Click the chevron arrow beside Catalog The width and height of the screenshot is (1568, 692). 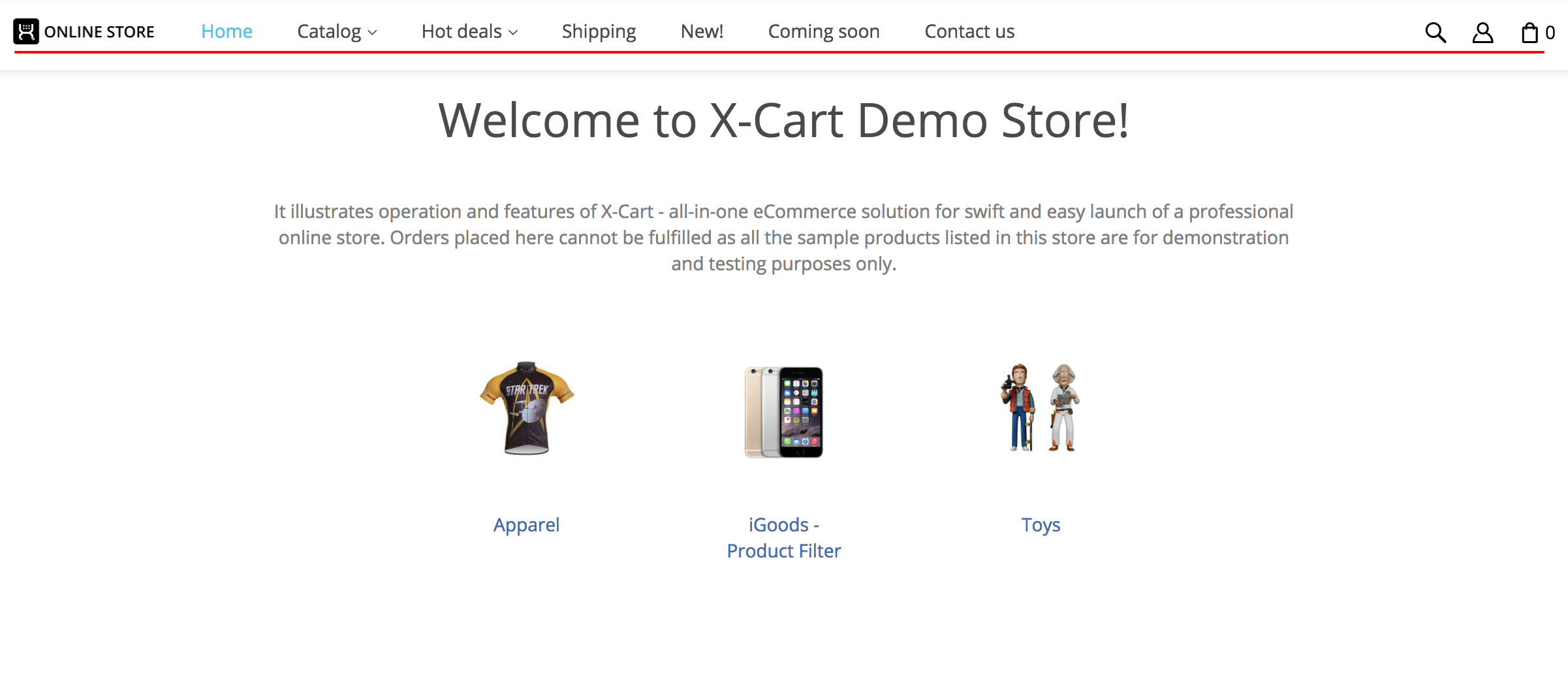click(373, 33)
